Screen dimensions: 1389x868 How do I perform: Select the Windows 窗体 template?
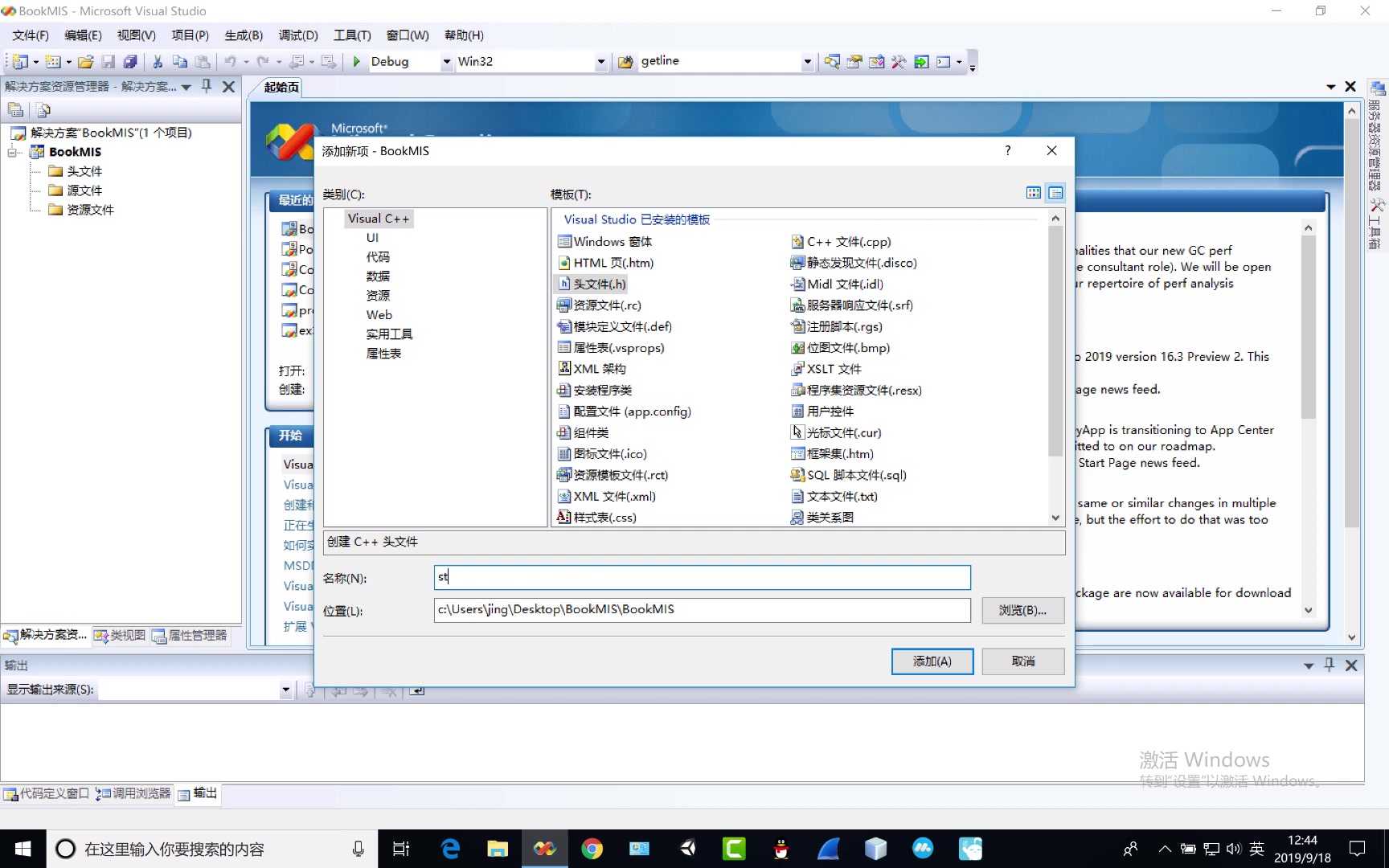tap(604, 242)
